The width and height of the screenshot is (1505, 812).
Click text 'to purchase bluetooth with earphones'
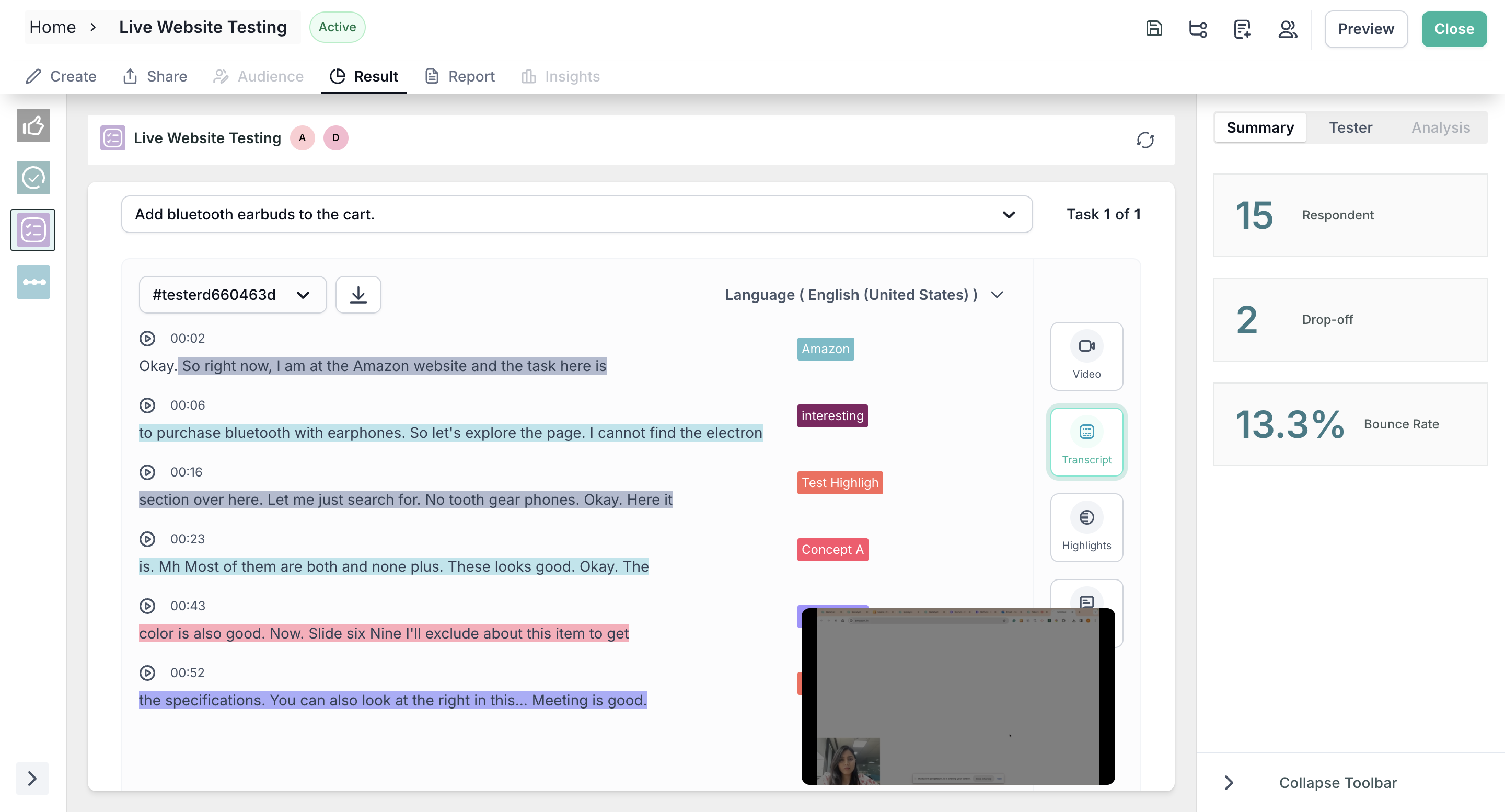(x=272, y=433)
